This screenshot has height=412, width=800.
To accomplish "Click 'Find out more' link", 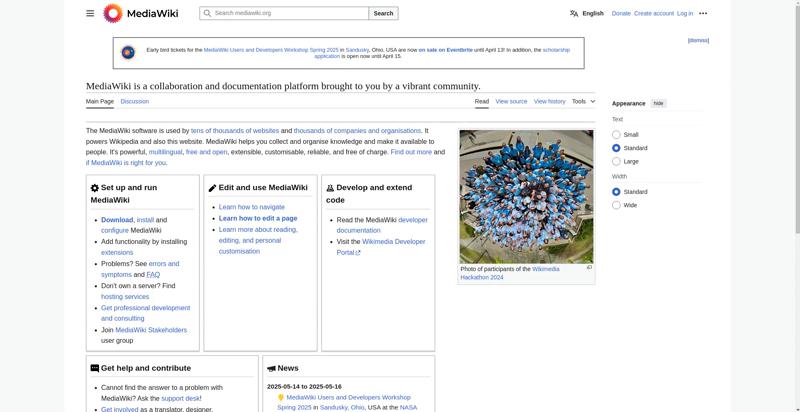I will pyautogui.click(x=411, y=152).
